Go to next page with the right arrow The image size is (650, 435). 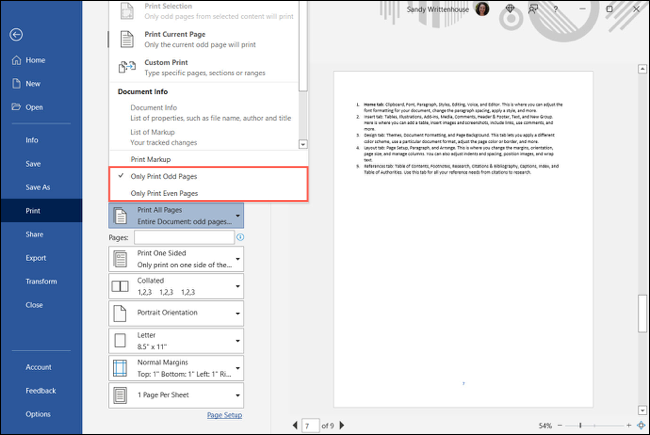click(x=342, y=425)
